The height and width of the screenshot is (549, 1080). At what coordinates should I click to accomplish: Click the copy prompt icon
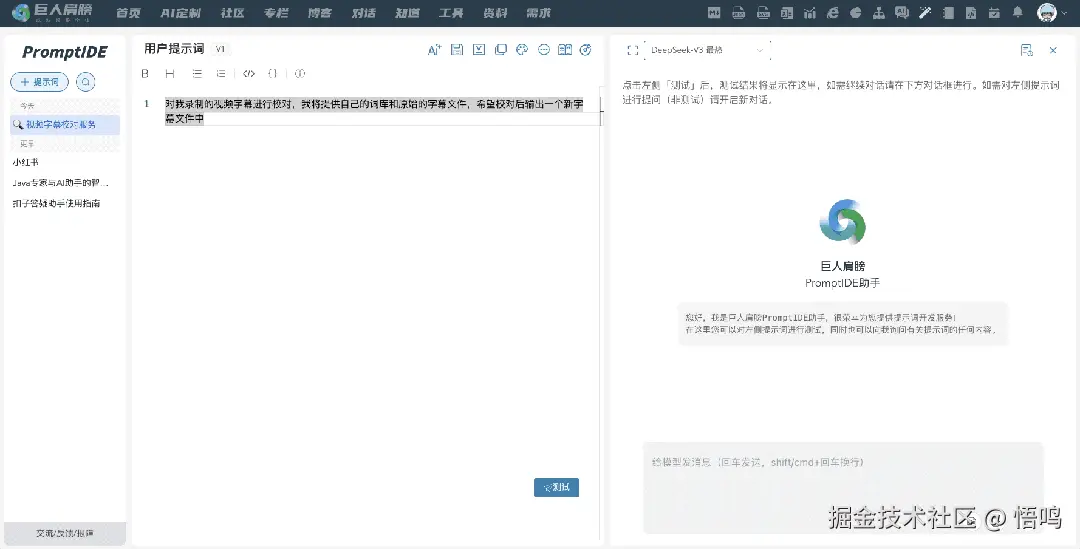[501, 50]
